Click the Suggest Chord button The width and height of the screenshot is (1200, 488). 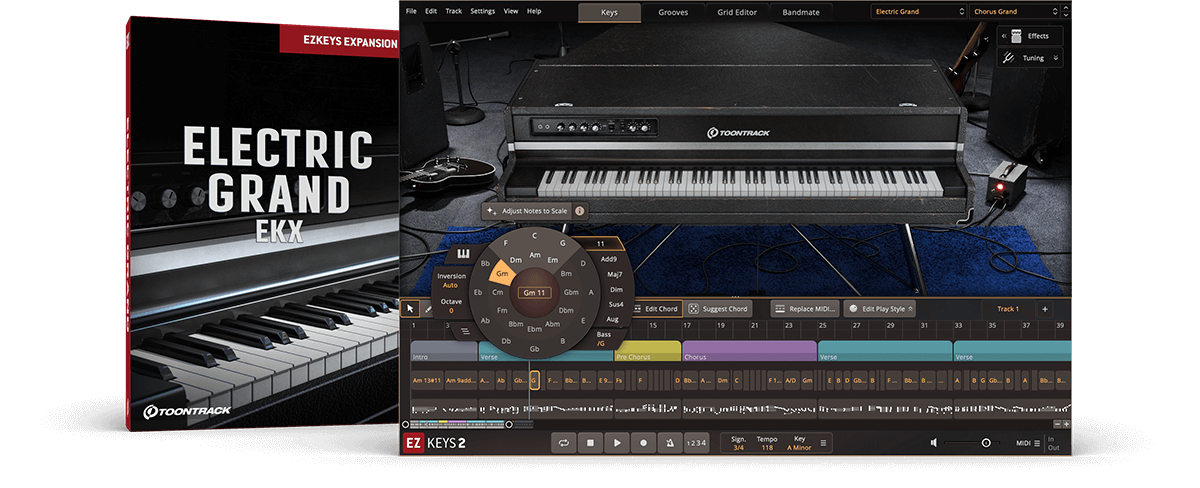point(719,309)
